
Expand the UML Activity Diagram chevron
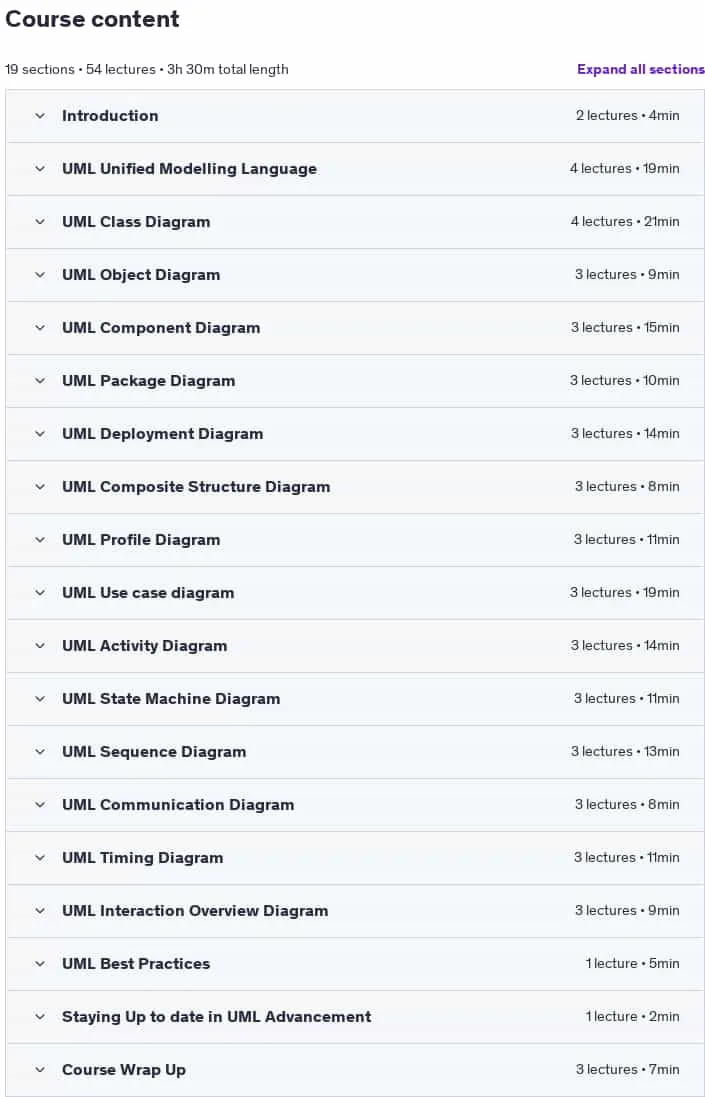pyautogui.click(x=40, y=646)
